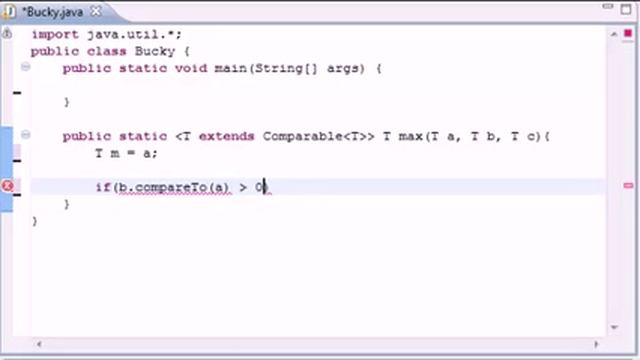
Task: Click the import folding icon on first line
Action: point(7,34)
